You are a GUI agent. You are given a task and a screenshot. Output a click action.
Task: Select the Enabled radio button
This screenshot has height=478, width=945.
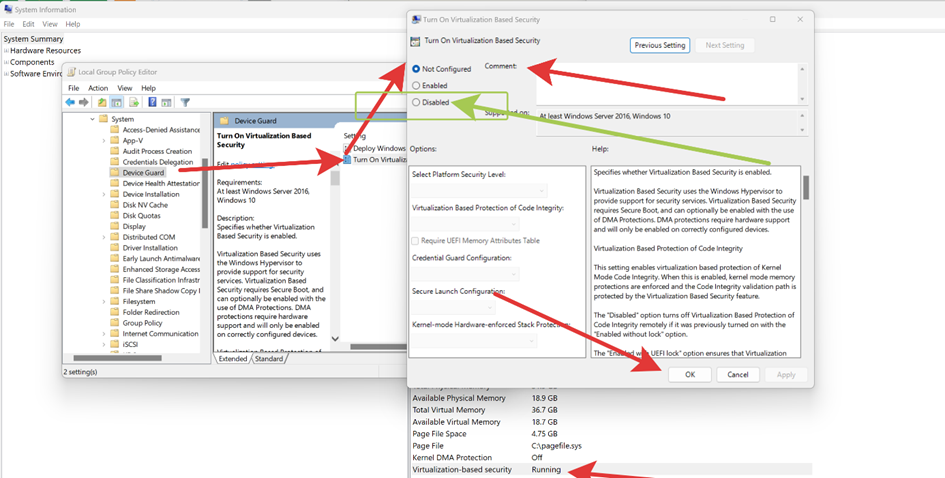pyautogui.click(x=416, y=86)
